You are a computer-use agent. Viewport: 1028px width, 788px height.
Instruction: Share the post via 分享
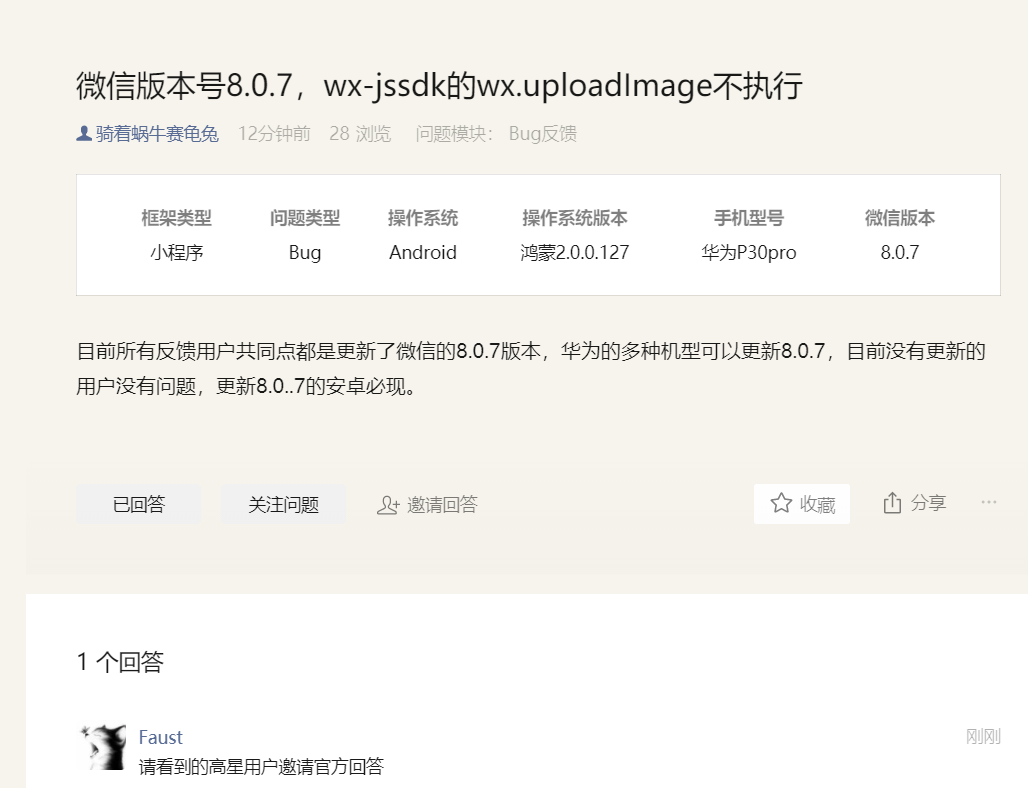(915, 503)
